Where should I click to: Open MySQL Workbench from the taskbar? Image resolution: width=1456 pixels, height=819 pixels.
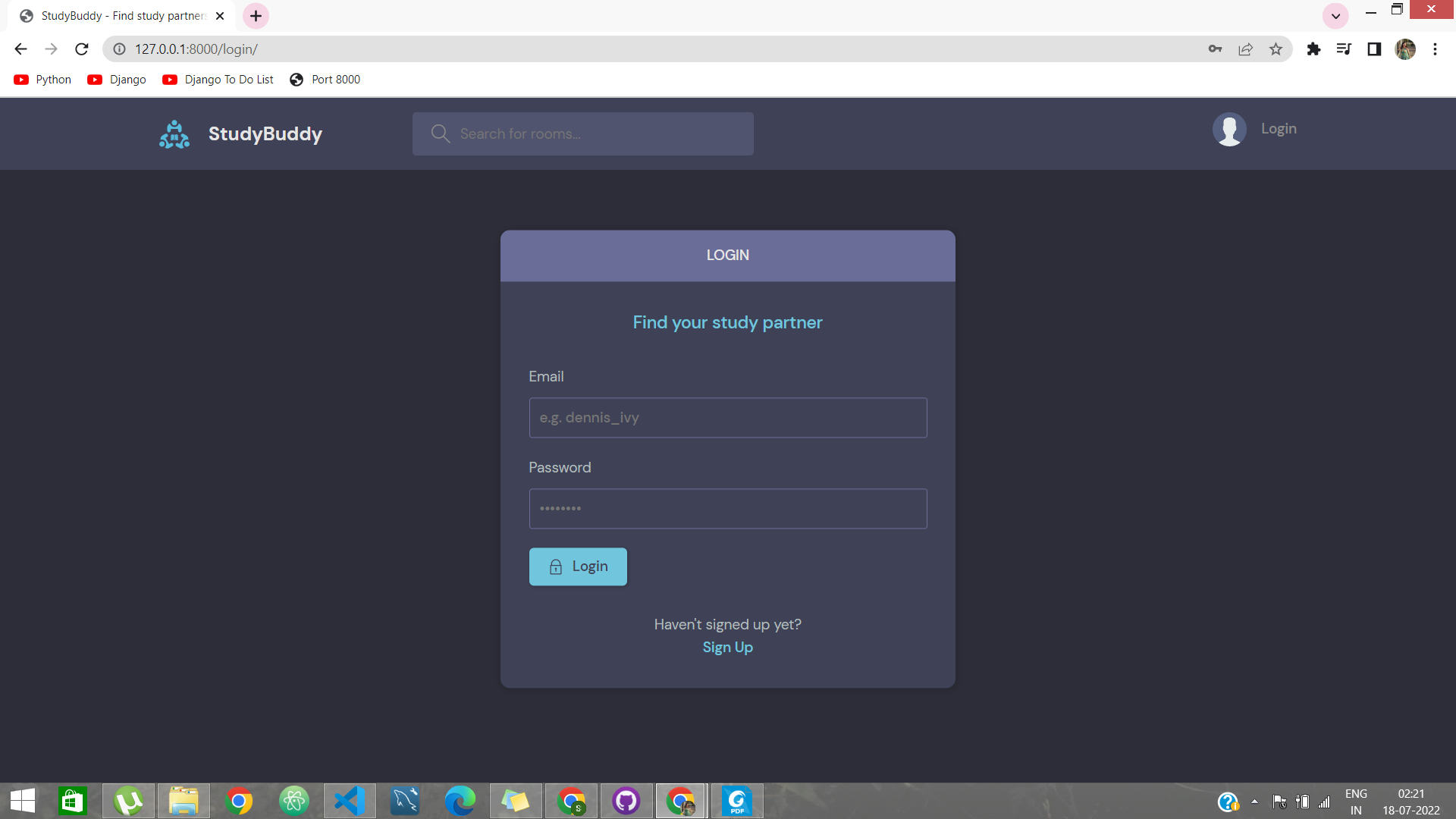[404, 801]
